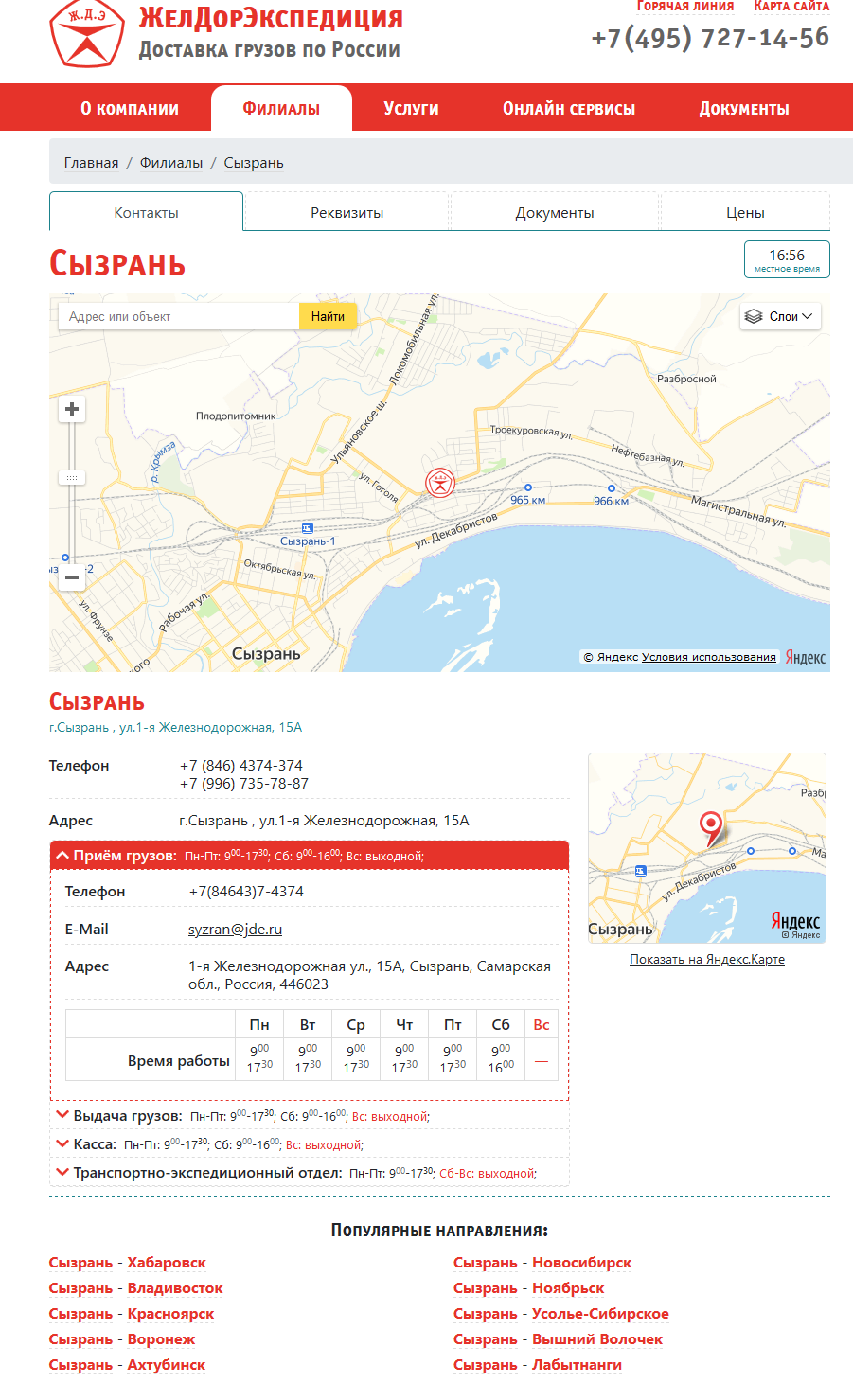This screenshot has height=1400, width=853.
Task: Open Сызрань - Владивосток direction
Action: pyautogui.click(x=136, y=1288)
